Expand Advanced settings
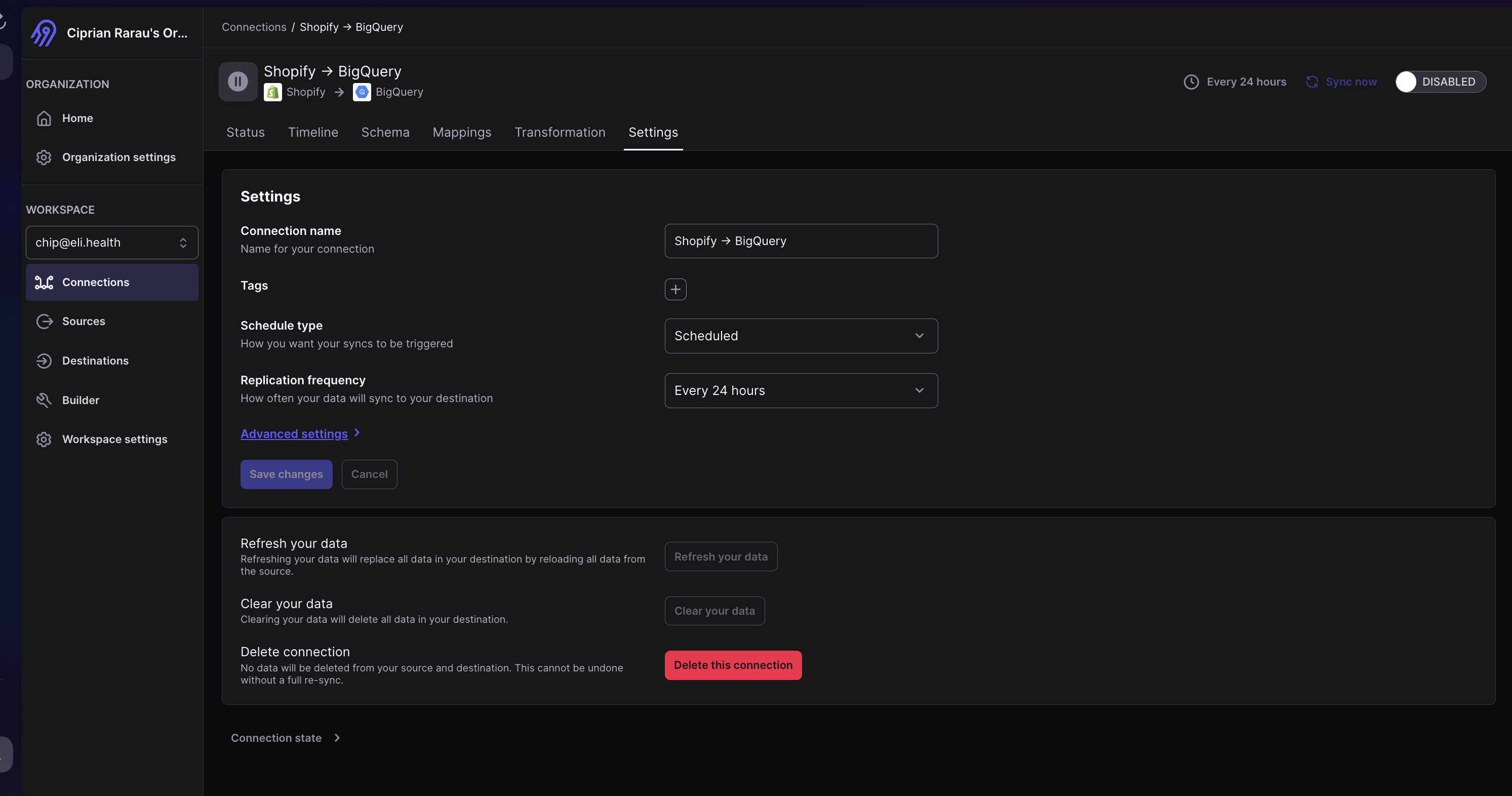This screenshot has width=1512, height=796. point(294,433)
